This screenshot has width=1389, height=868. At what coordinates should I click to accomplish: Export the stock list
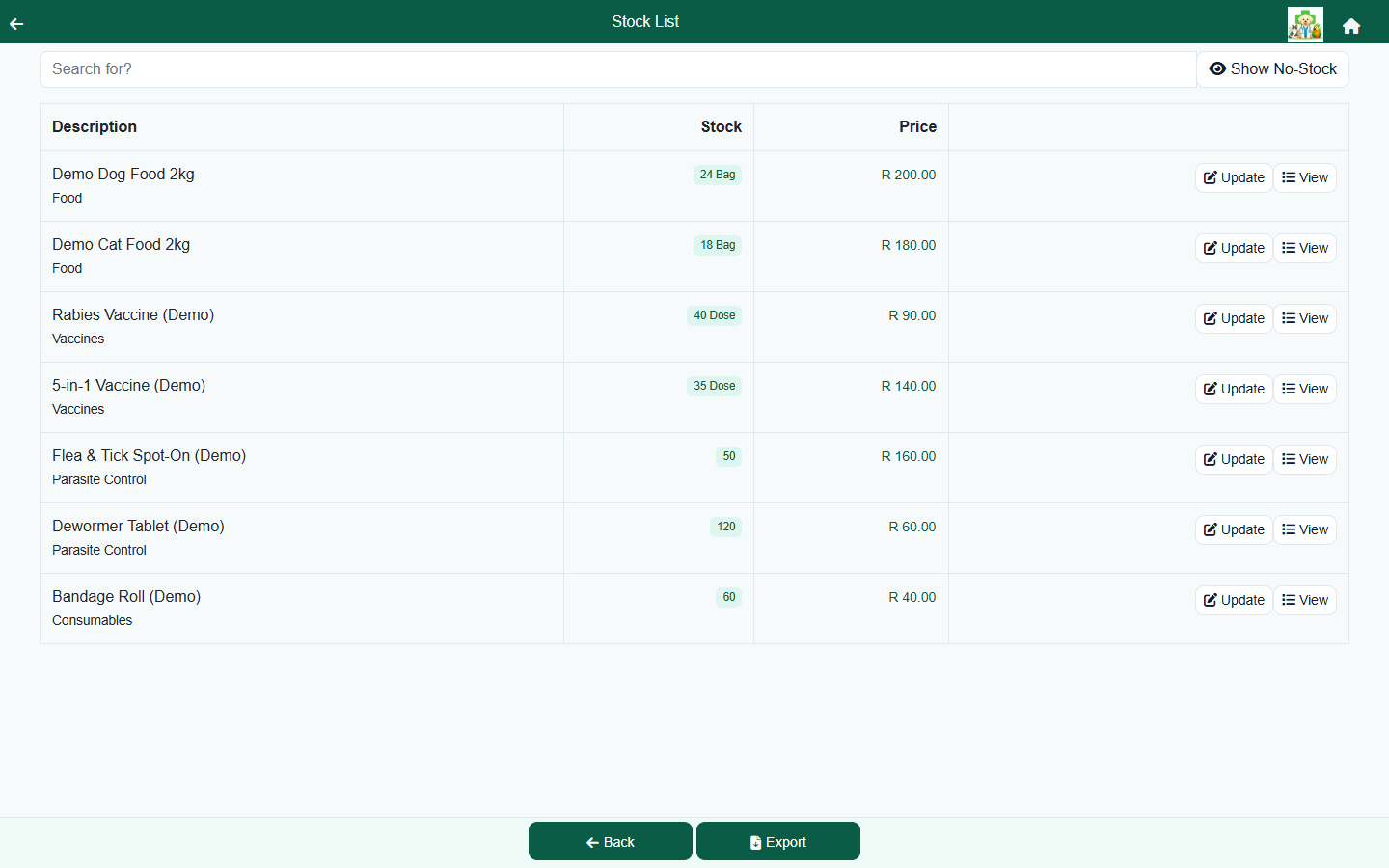tap(778, 841)
